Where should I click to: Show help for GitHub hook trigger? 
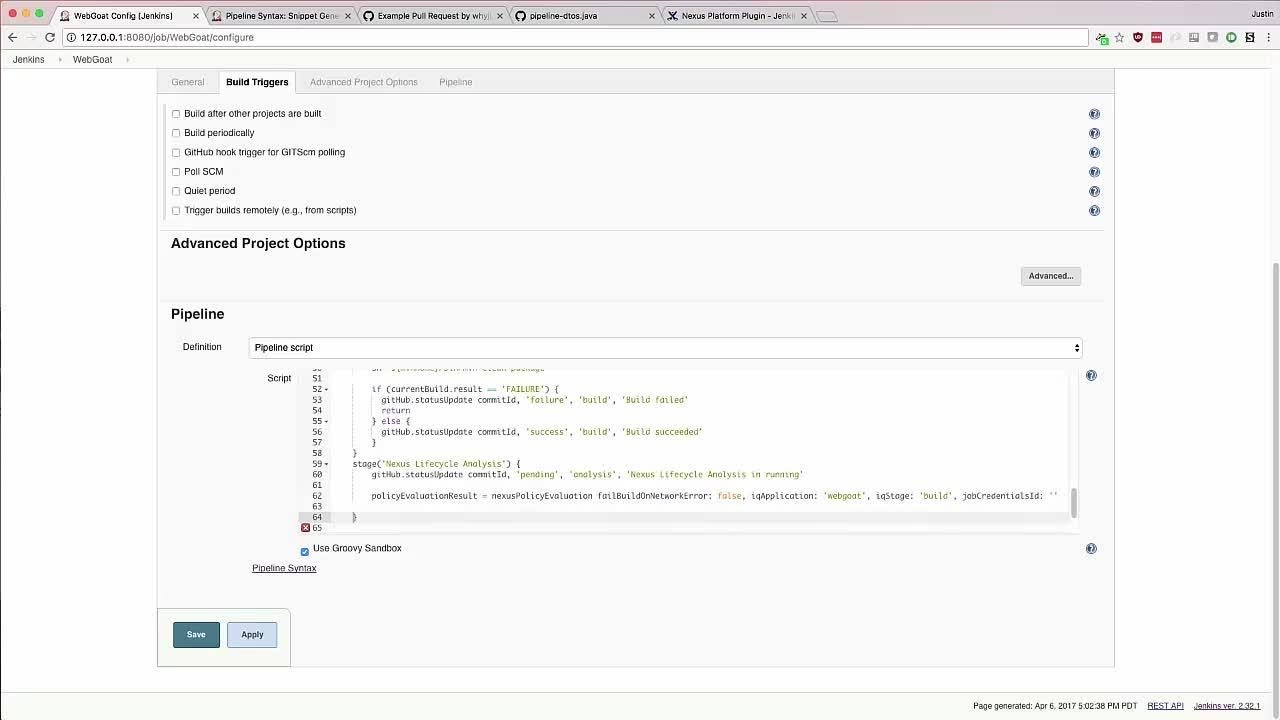(1094, 153)
